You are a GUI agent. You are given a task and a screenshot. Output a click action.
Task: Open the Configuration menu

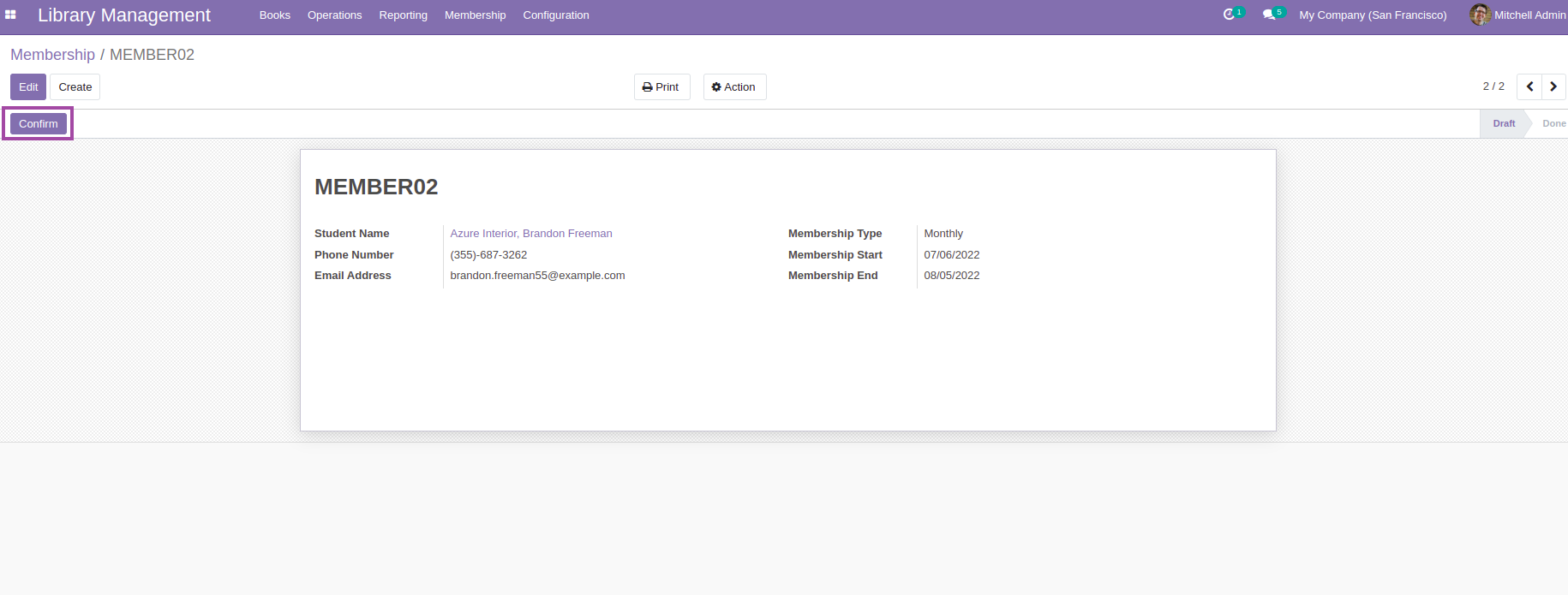[556, 15]
